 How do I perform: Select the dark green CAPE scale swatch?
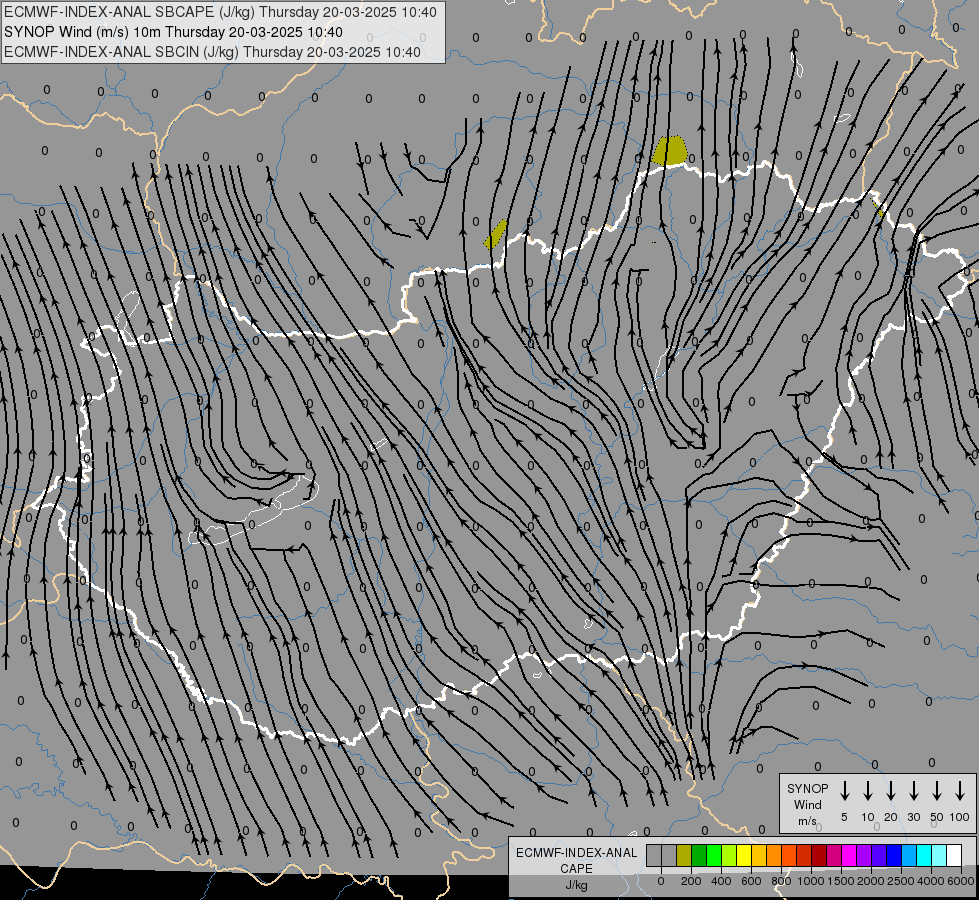[699, 855]
